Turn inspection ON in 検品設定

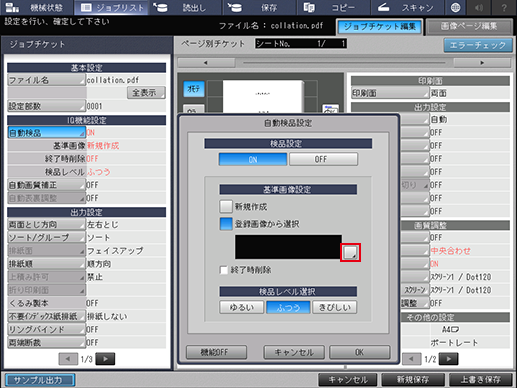tap(253, 159)
